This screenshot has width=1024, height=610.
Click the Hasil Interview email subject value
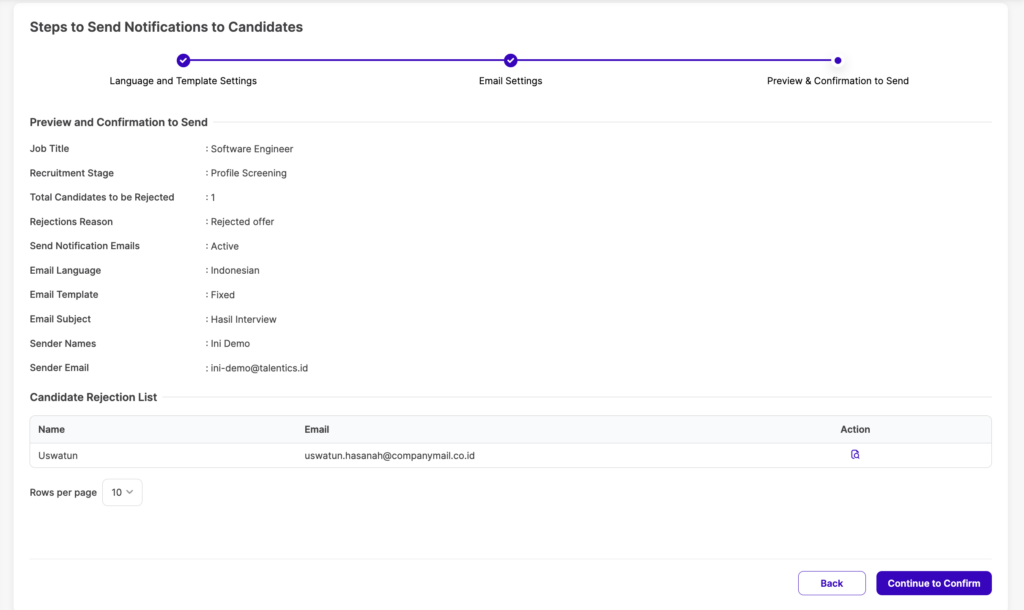pyautogui.click(x=244, y=319)
